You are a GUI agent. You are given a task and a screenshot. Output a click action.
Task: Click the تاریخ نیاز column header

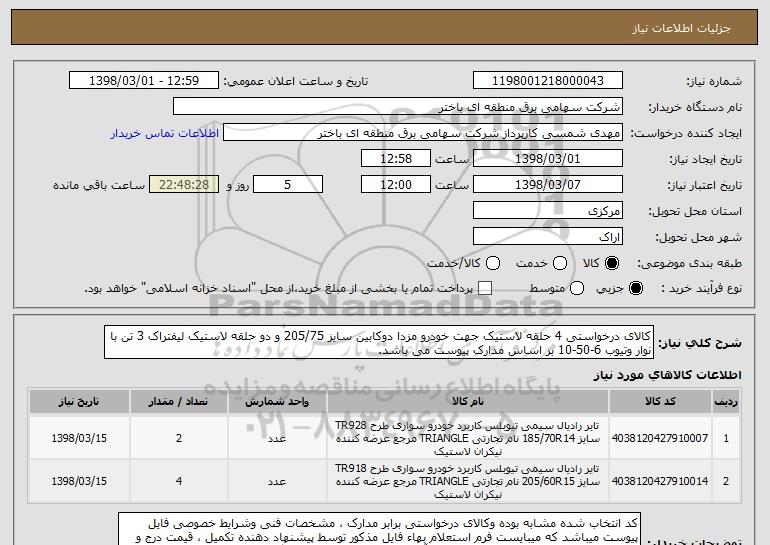tap(79, 402)
